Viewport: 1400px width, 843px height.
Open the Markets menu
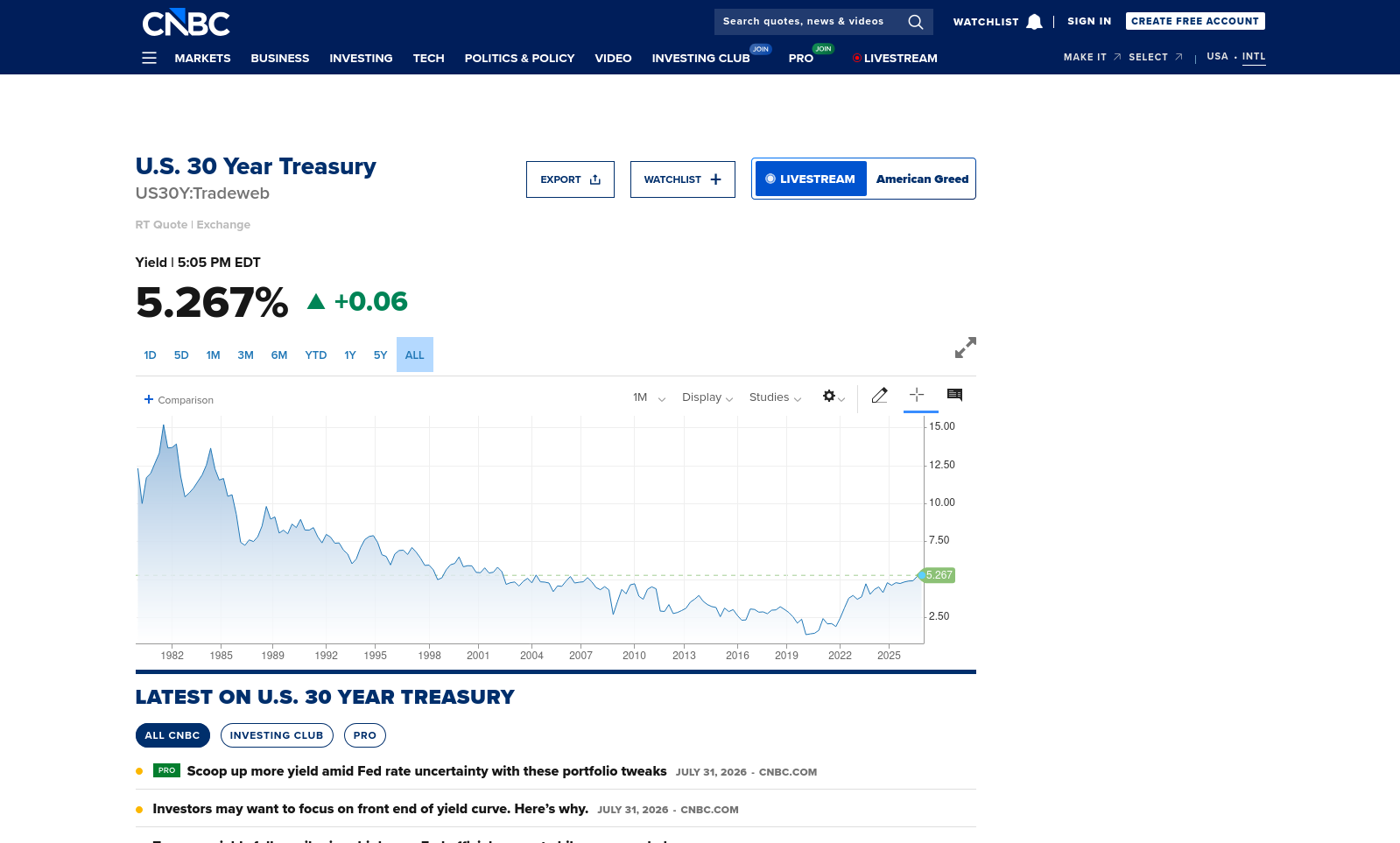click(202, 58)
